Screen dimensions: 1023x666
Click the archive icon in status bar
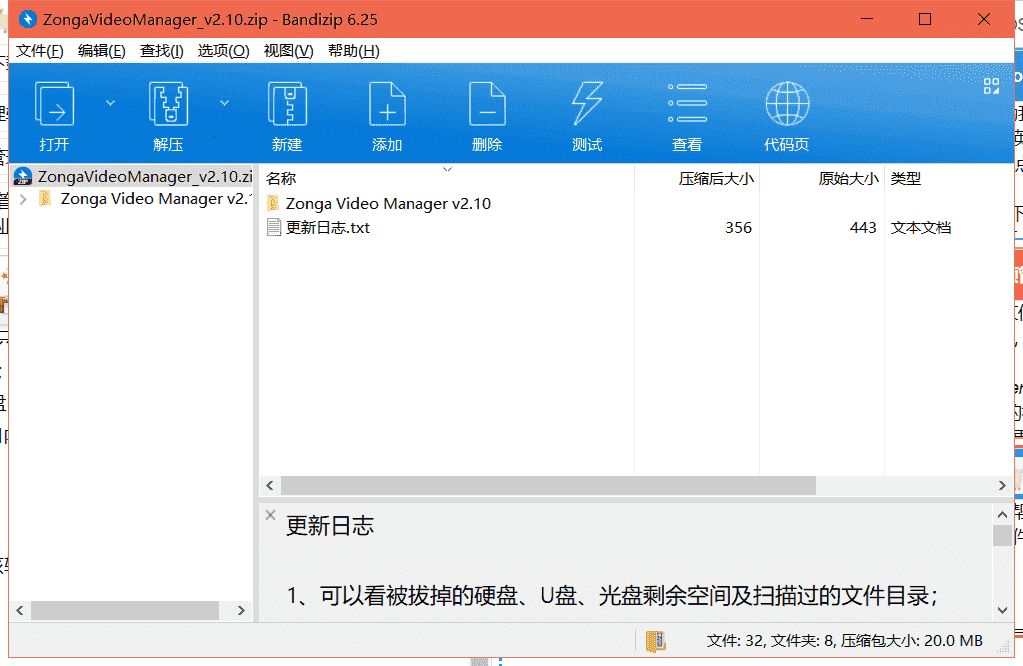[656, 641]
